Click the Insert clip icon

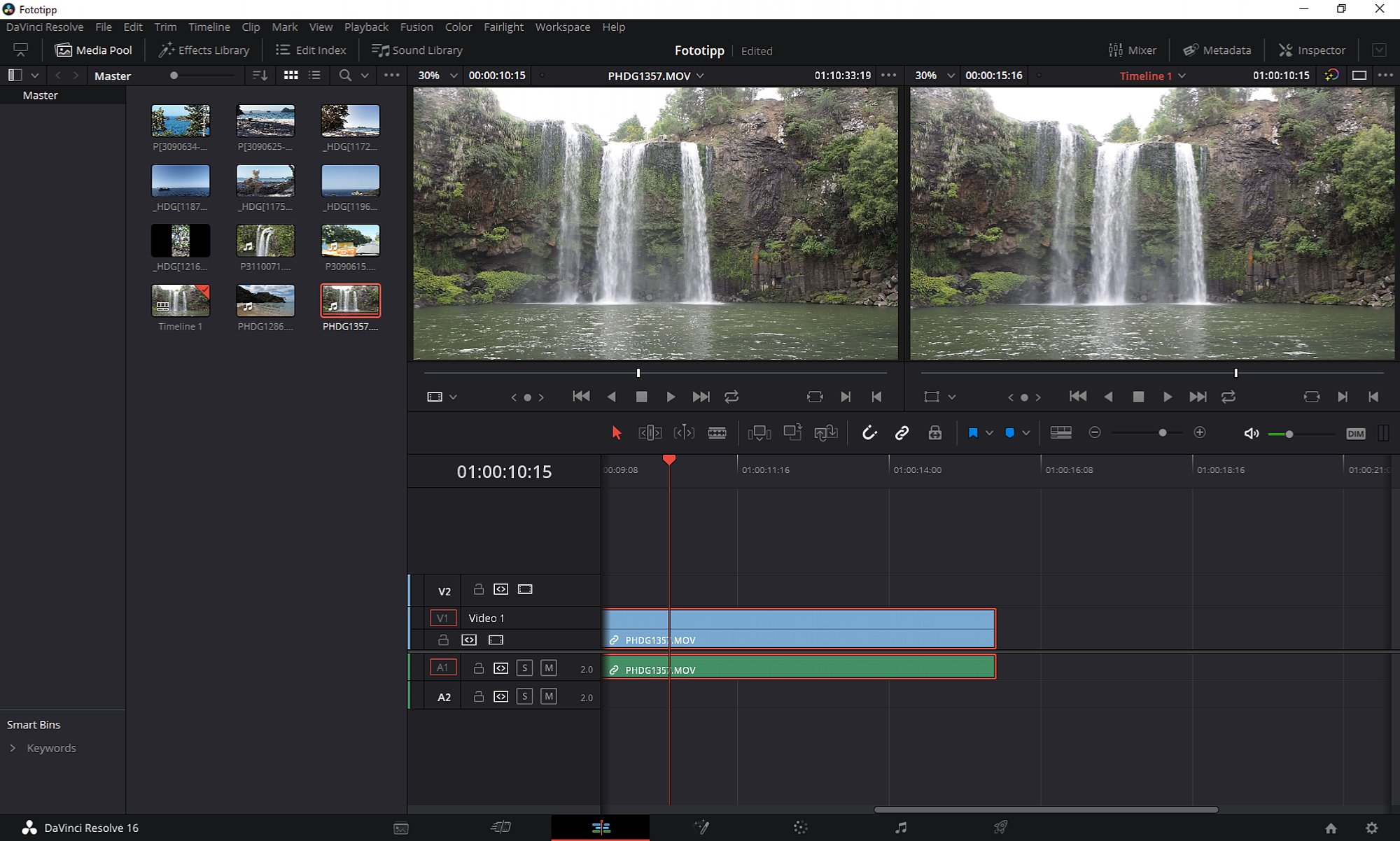click(x=759, y=433)
